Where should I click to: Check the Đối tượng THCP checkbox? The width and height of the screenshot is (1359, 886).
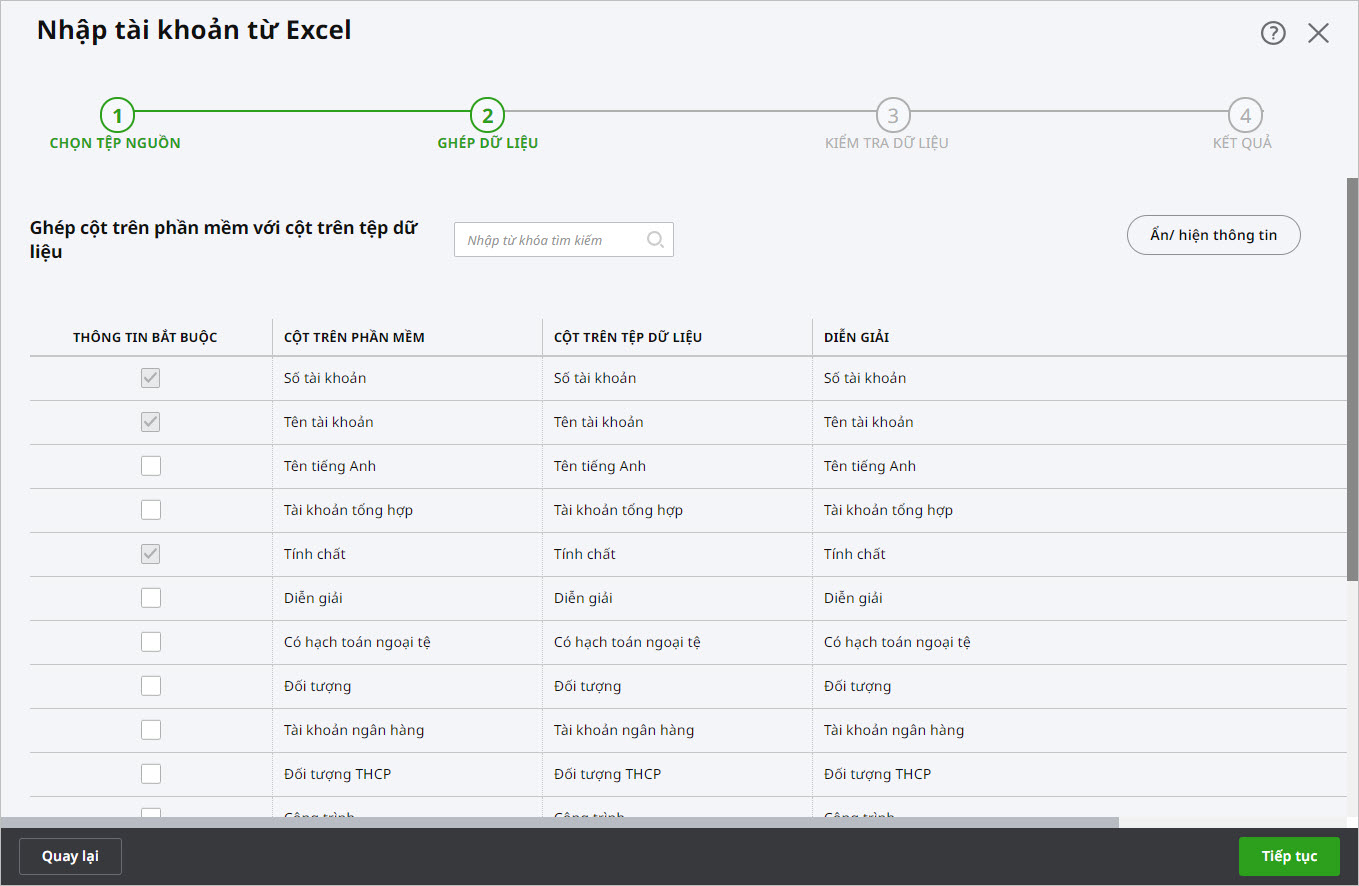click(151, 774)
